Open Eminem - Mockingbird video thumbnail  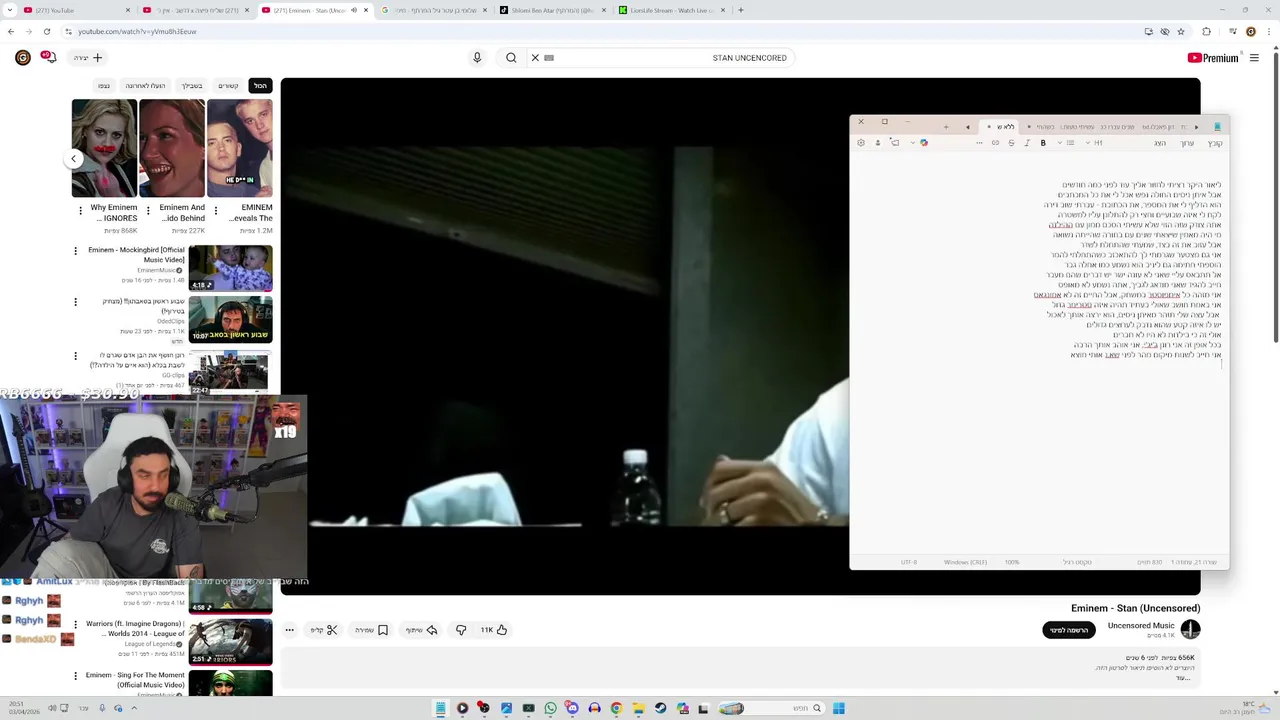[230, 268]
